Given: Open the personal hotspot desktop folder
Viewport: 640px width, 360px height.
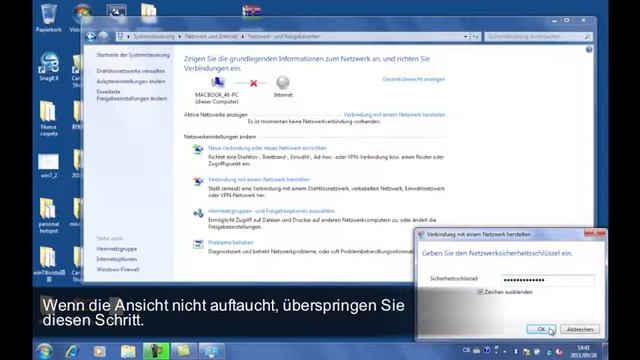Looking at the screenshot, I should pyautogui.click(x=49, y=216).
